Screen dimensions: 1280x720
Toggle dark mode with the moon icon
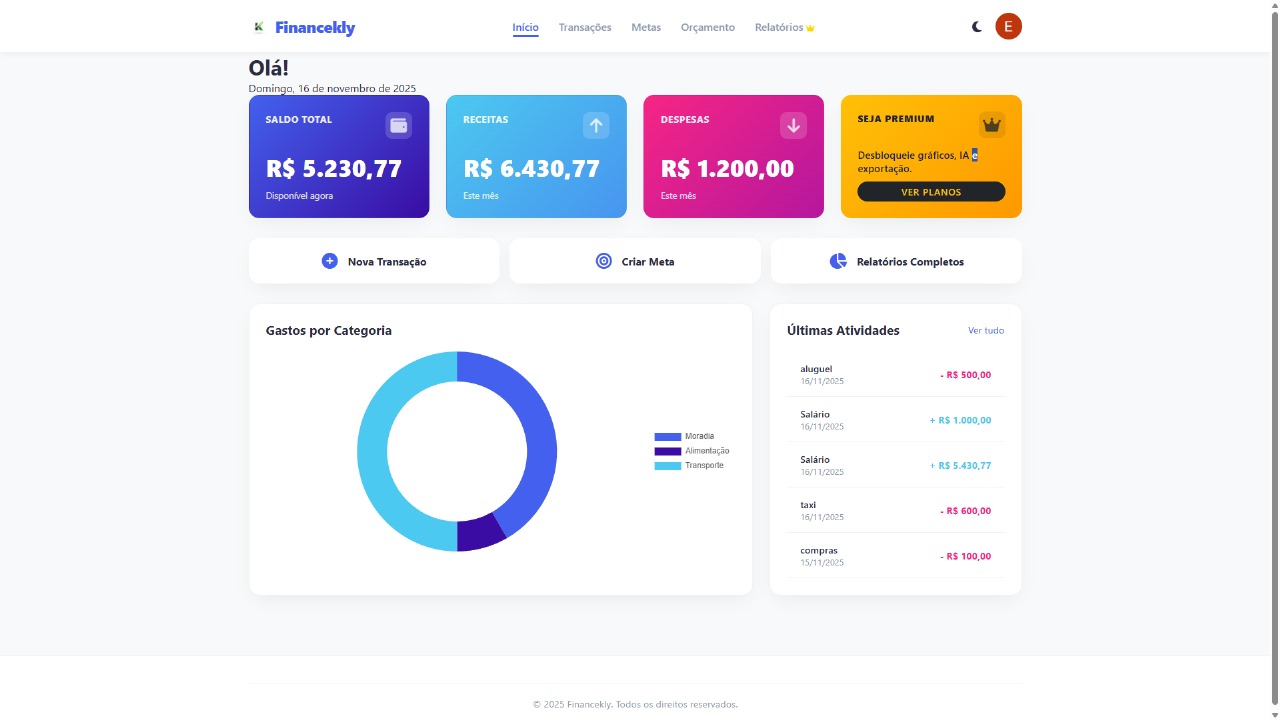(x=976, y=26)
